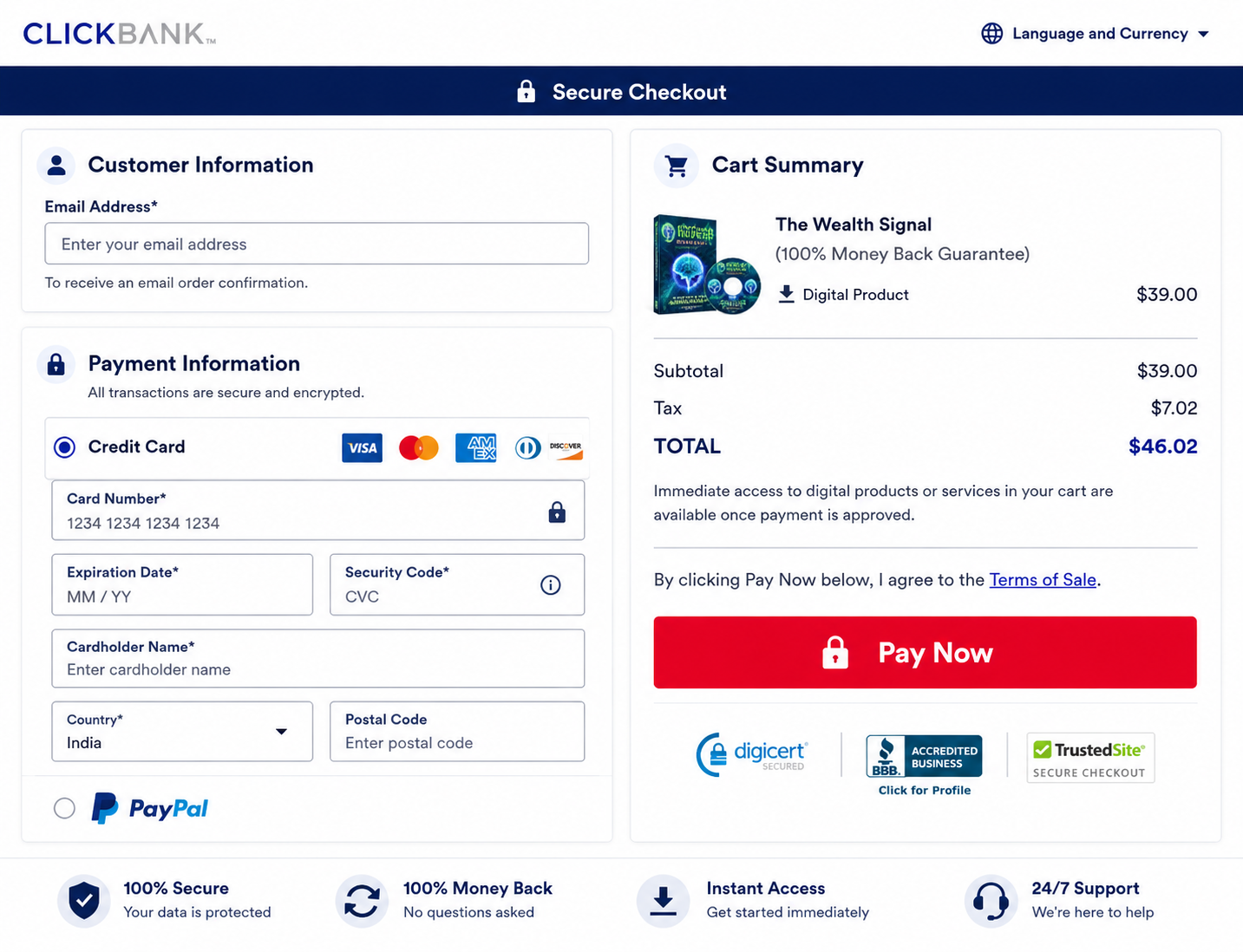
Task: Click the TrustedSite secure checkout badge
Action: tap(1090, 758)
